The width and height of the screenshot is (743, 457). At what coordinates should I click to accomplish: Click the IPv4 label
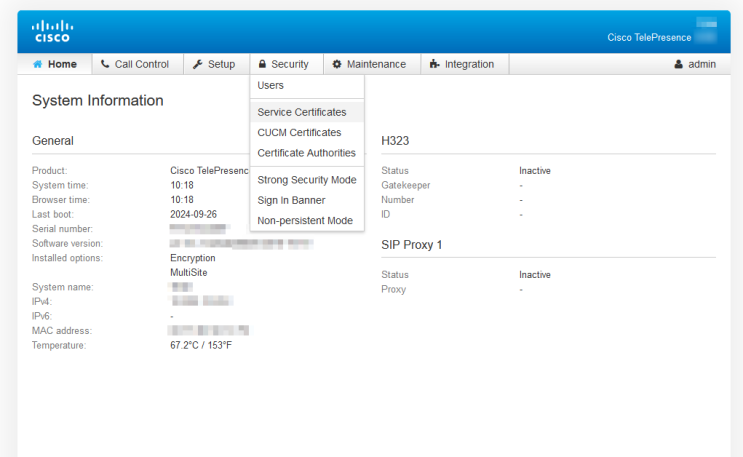[x=42, y=302]
